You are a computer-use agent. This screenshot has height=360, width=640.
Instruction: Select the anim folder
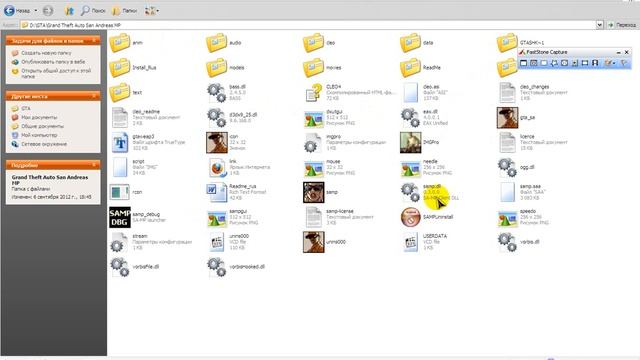120,43
